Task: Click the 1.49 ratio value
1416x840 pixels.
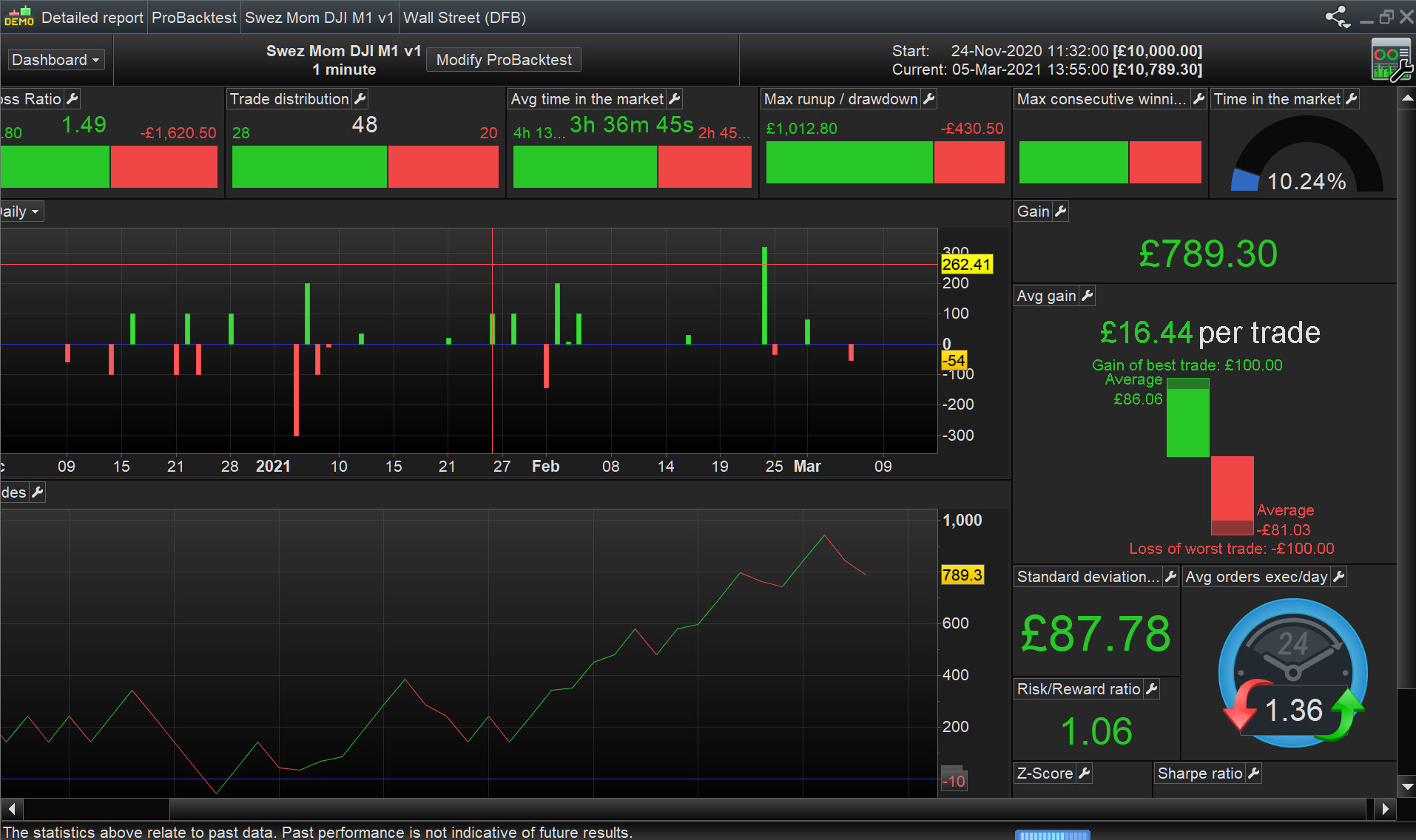Action: click(84, 125)
